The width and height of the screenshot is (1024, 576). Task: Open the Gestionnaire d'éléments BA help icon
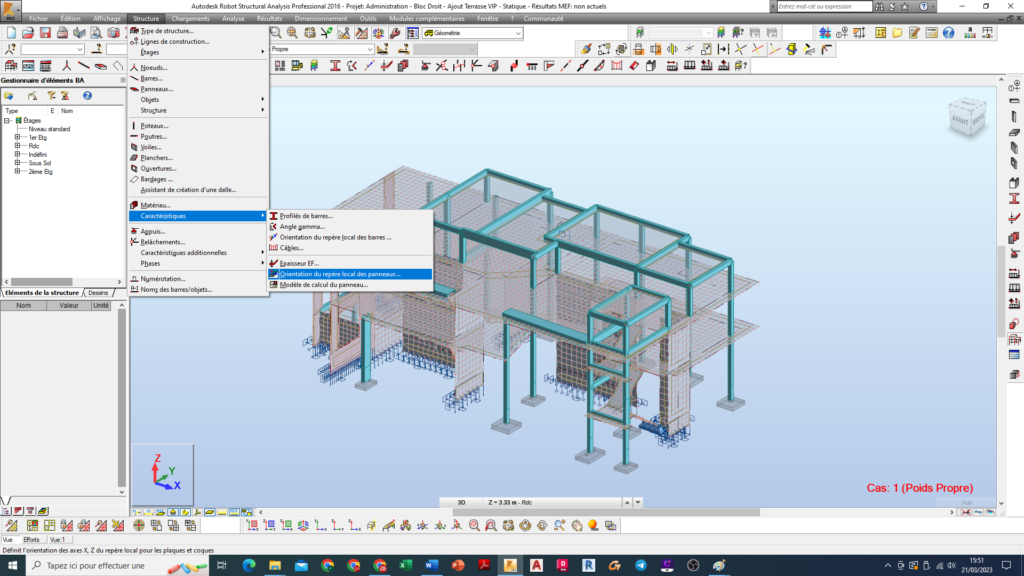(x=85, y=97)
